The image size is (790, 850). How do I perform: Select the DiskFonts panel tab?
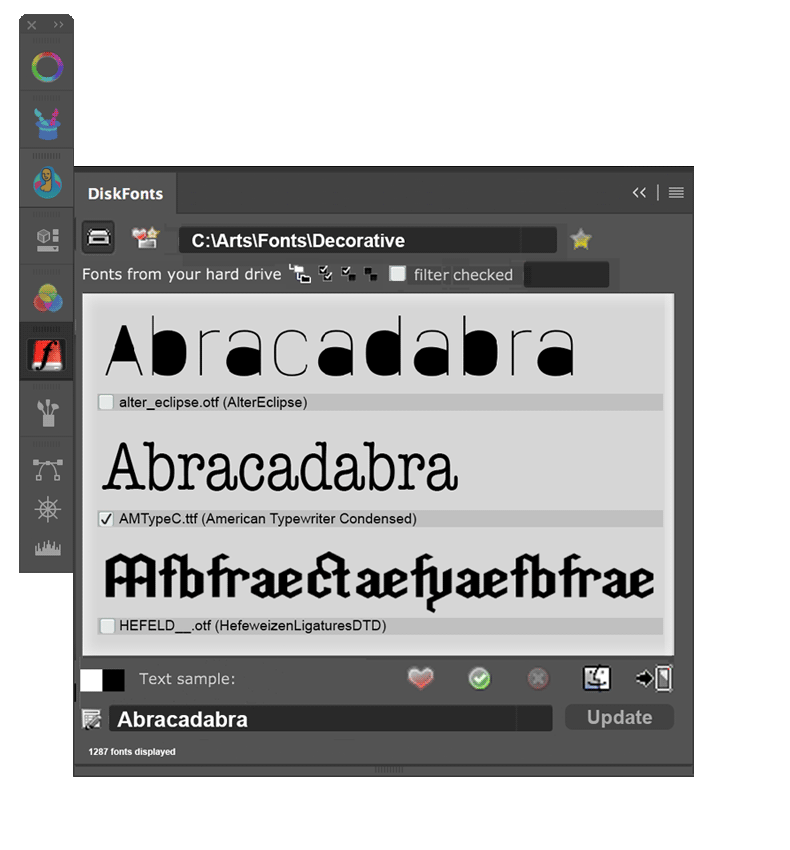point(125,194)
